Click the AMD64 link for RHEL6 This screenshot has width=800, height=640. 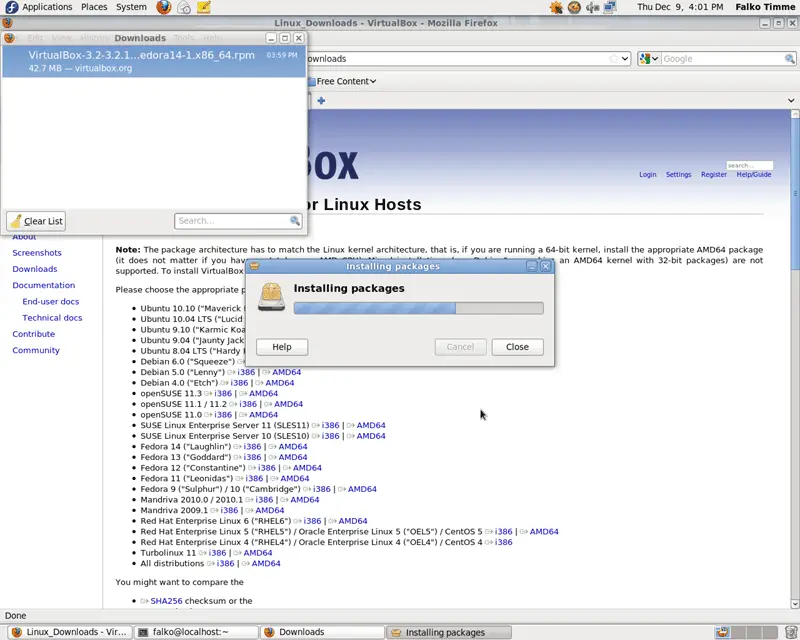point(353,521)
